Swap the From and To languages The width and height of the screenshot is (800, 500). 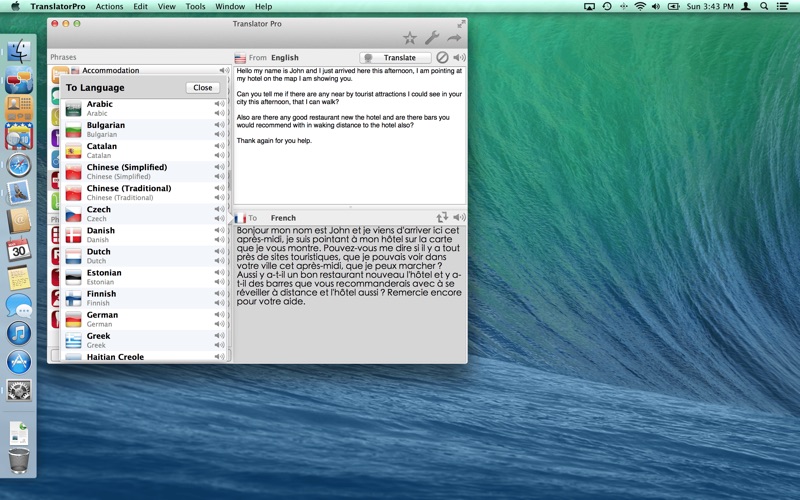pyautogui.click(x=442, y=217)
